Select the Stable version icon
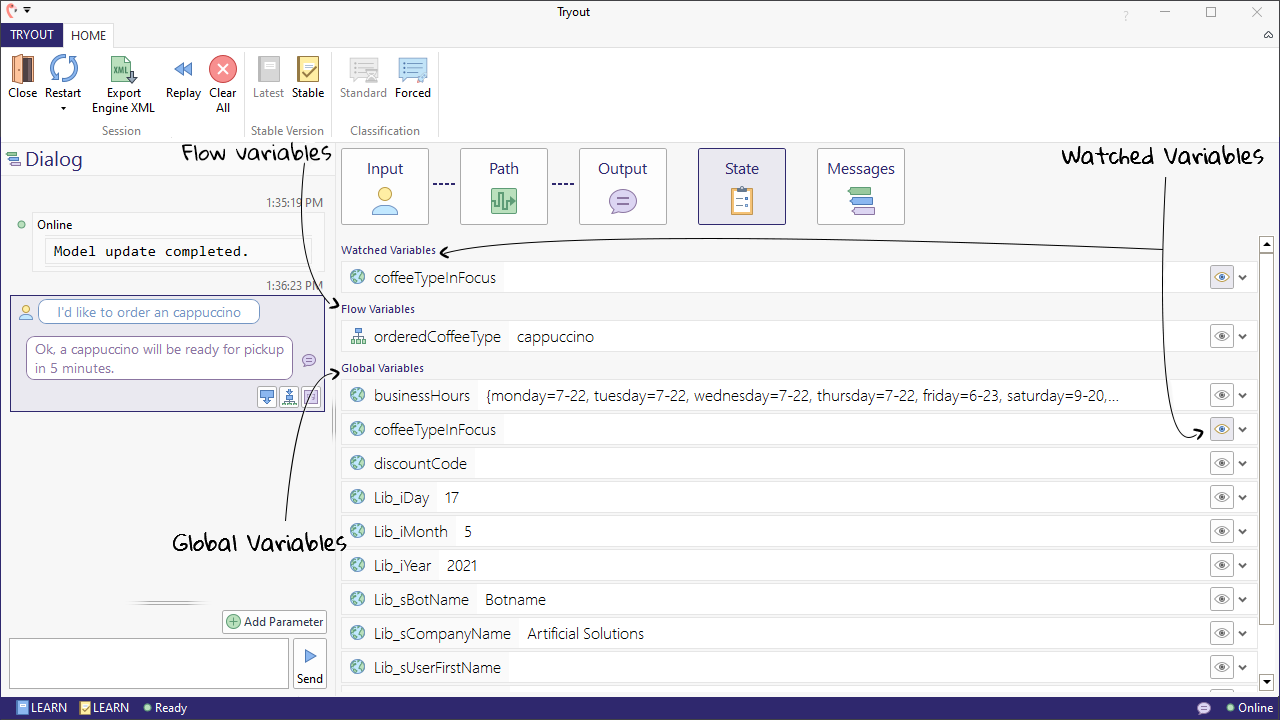This screenshot has height=720, width=1280. [x=308, y=69]
